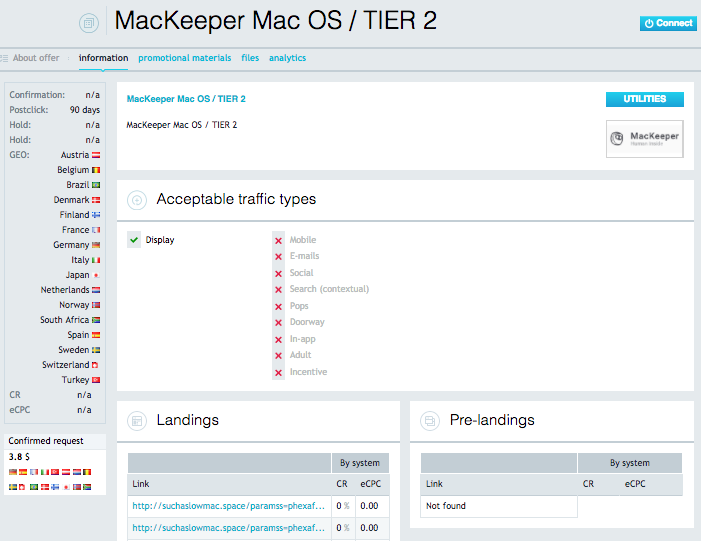Click the Pre-landings section icon
The image size is (701, 541).
coord(430,421)
